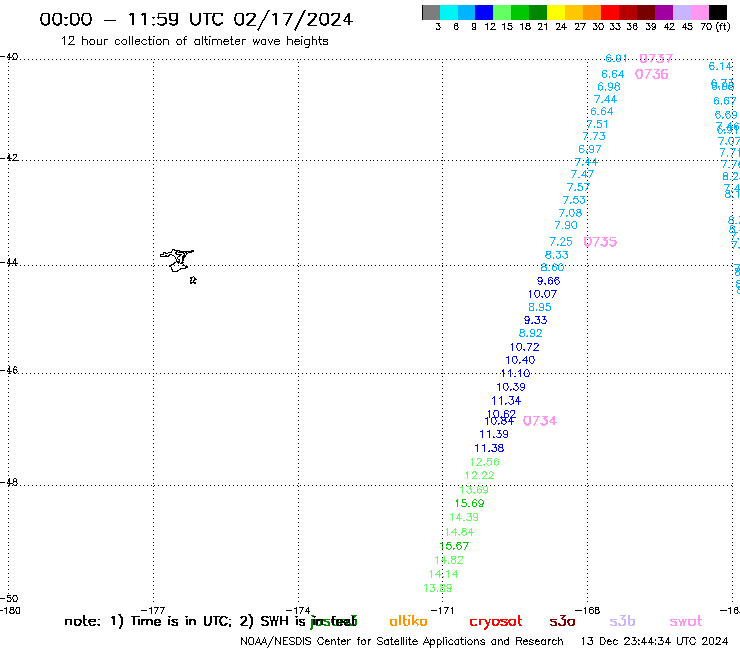Click the wave height value 13.89
The image size is (740, 650).
[x=437, y=588]
